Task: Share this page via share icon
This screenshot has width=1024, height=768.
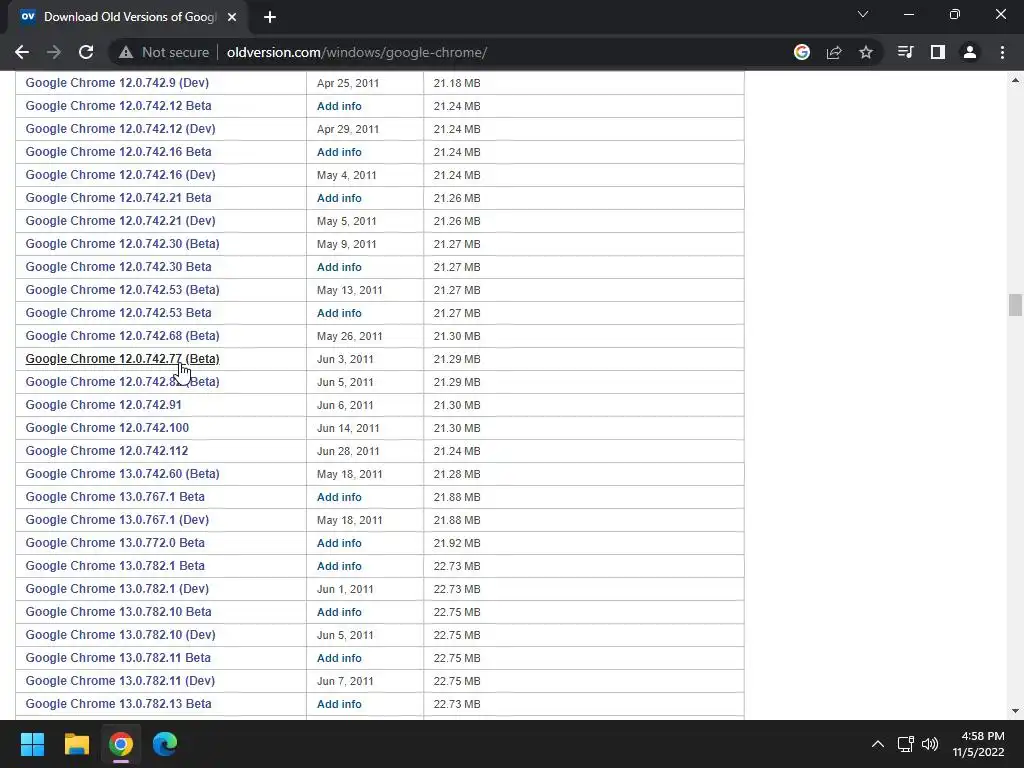Action: [834, 52]
